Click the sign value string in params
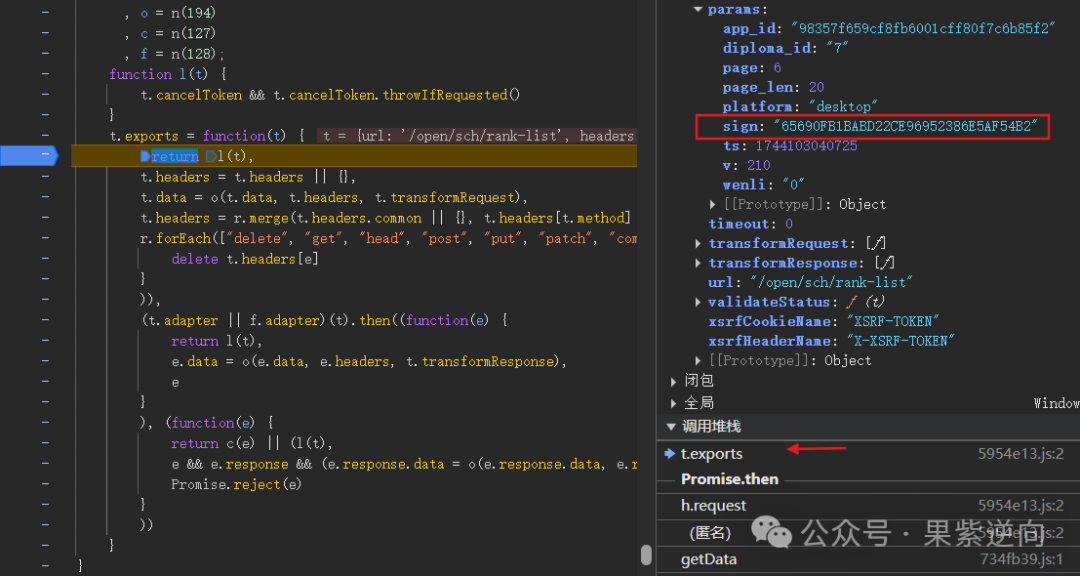Screen dimensions: 1080x576 (x=909, y=126)
